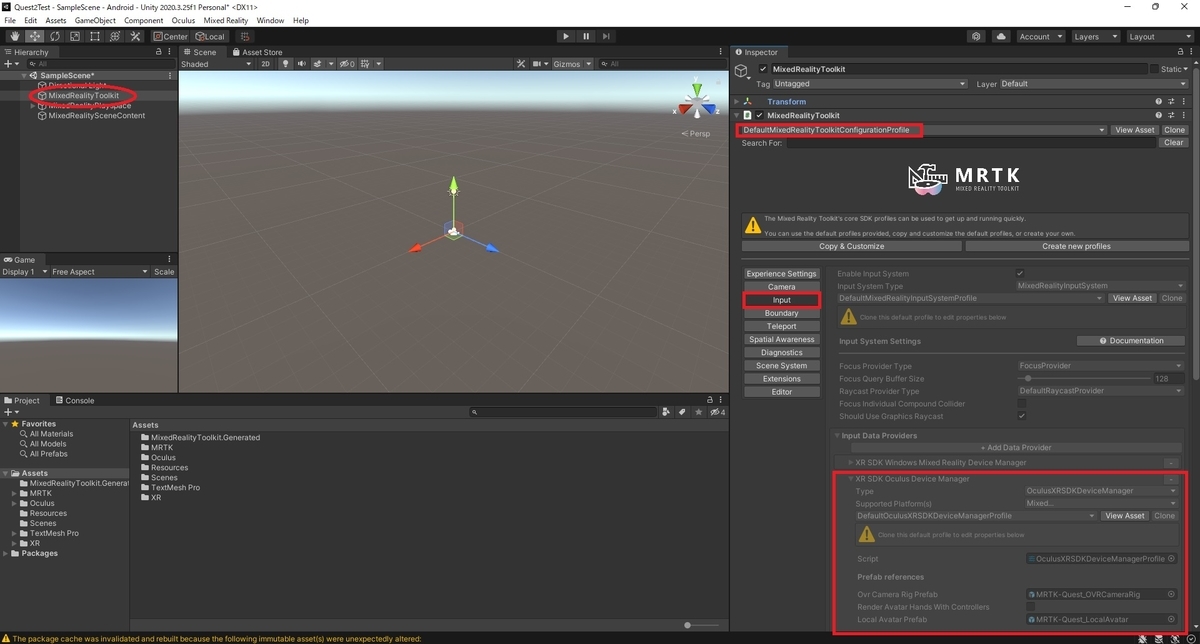
Task: Open Unity Collaborate services icon
Action: tap(976, 36)
